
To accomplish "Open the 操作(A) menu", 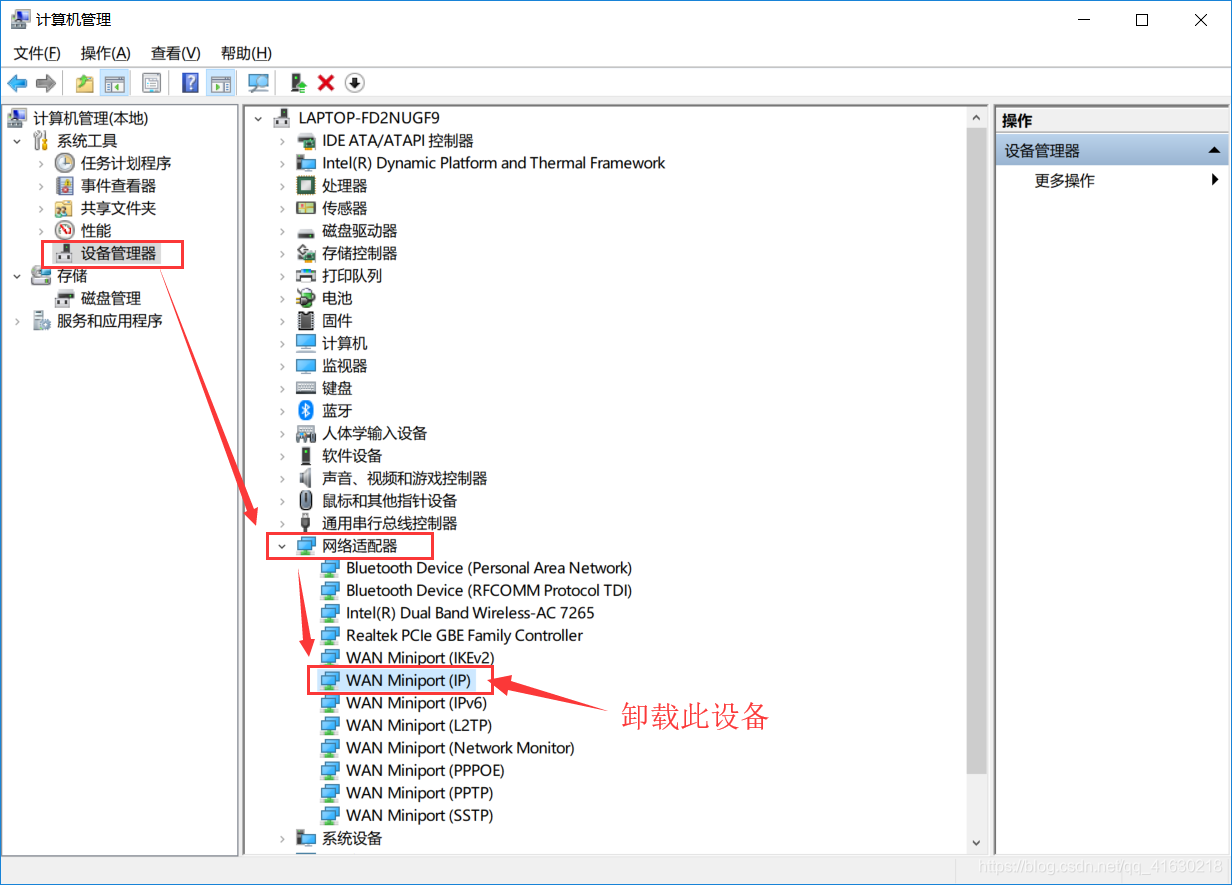I will click(105, 53).
